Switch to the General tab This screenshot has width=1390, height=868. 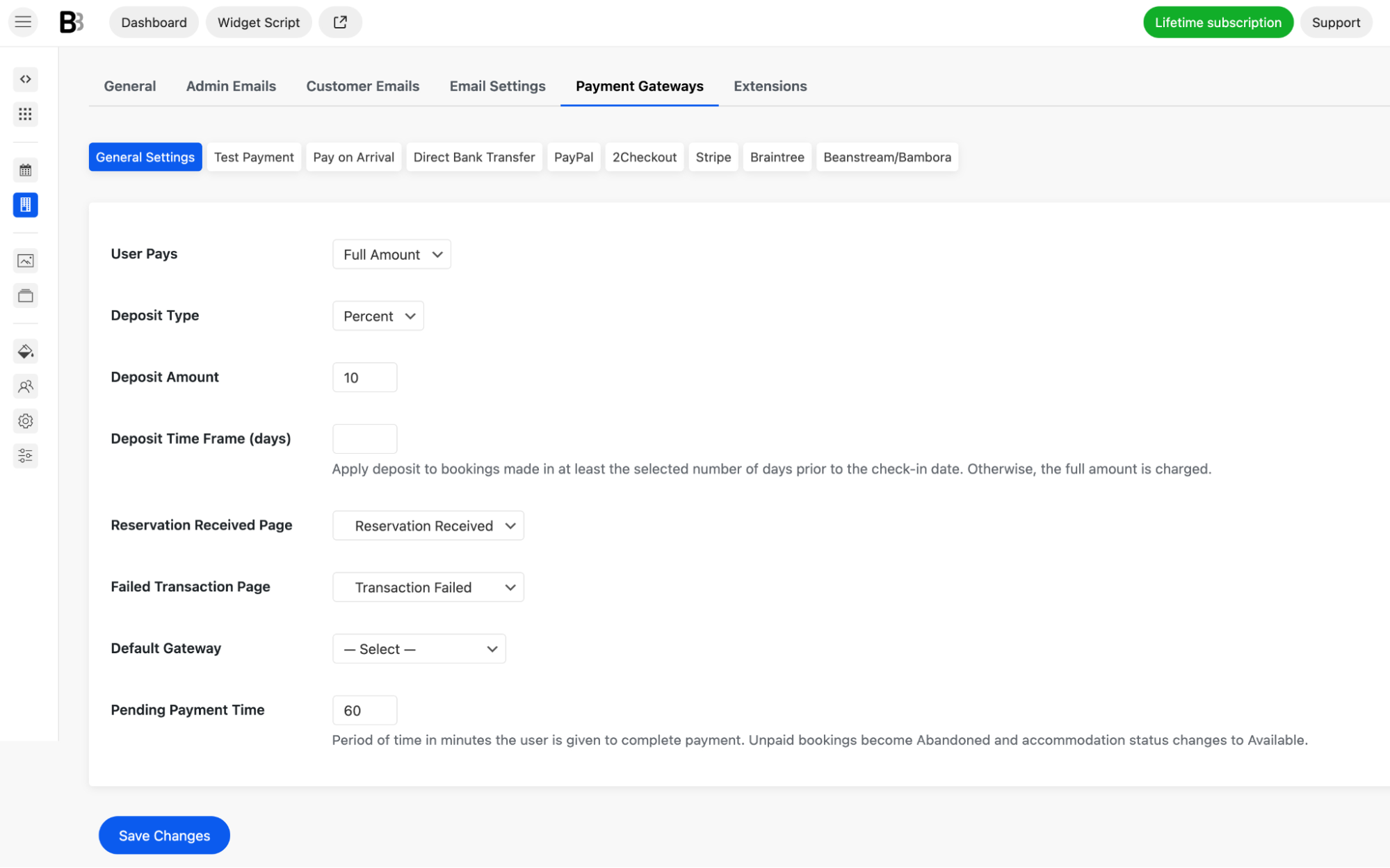click(130, 86)
